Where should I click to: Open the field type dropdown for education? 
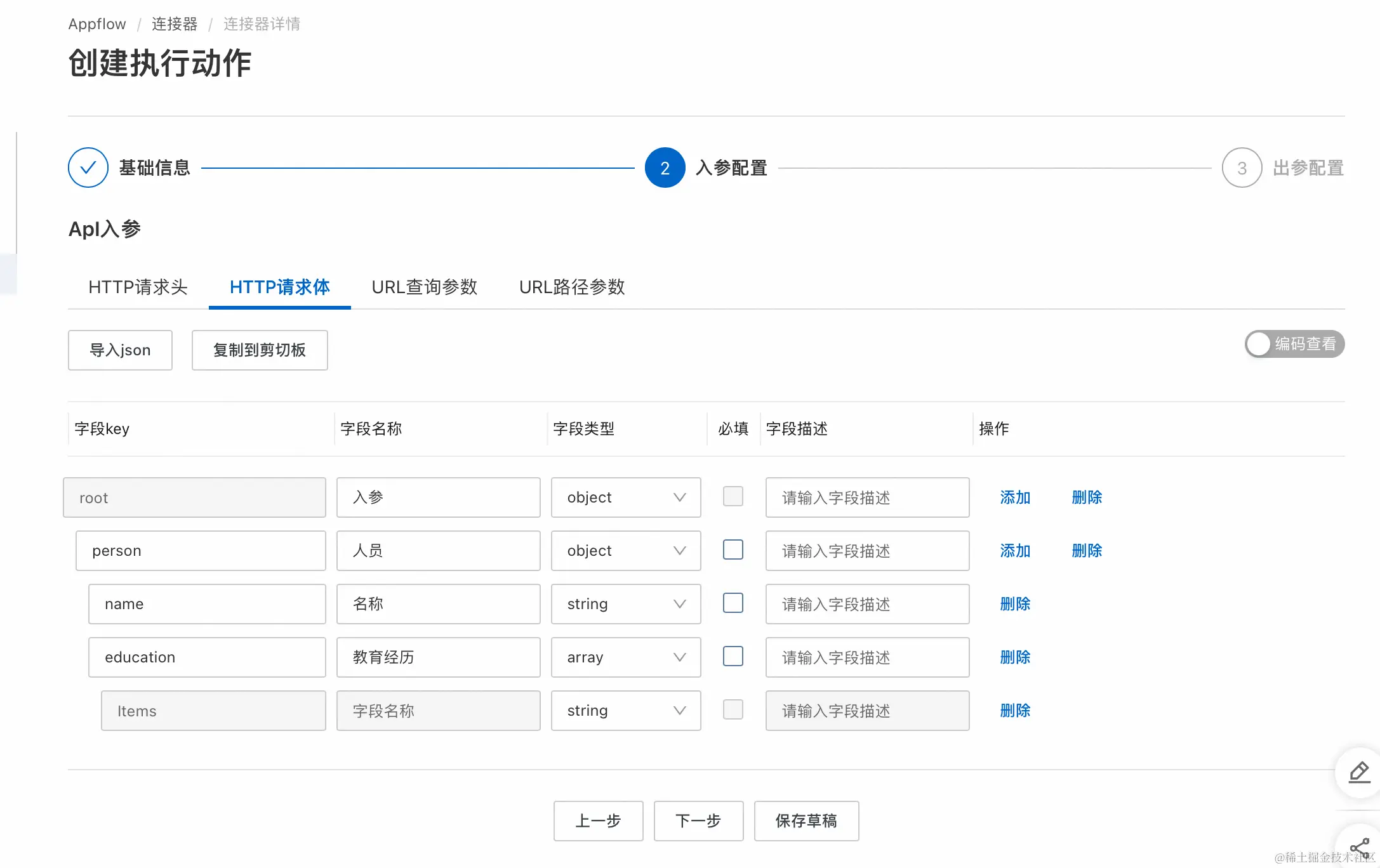point(625,657)
